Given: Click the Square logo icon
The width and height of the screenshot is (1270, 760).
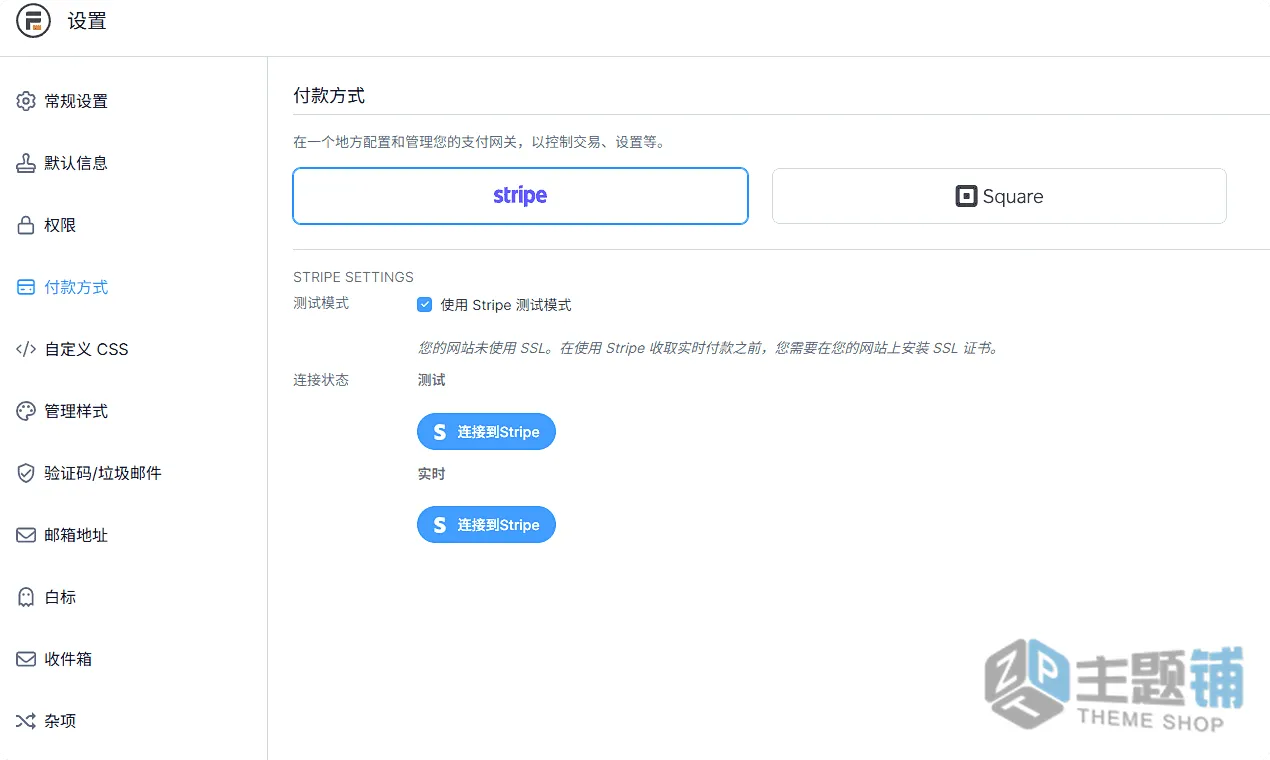Looking at the screenshot, I should [x=966, y=196].
